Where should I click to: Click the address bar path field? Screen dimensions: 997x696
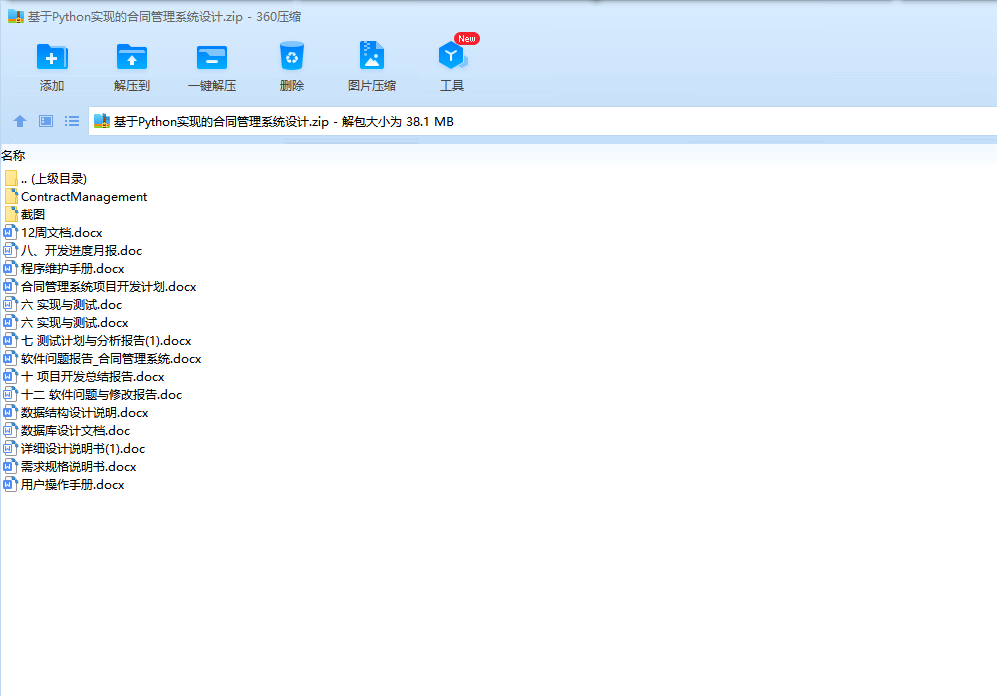(542, 121)
